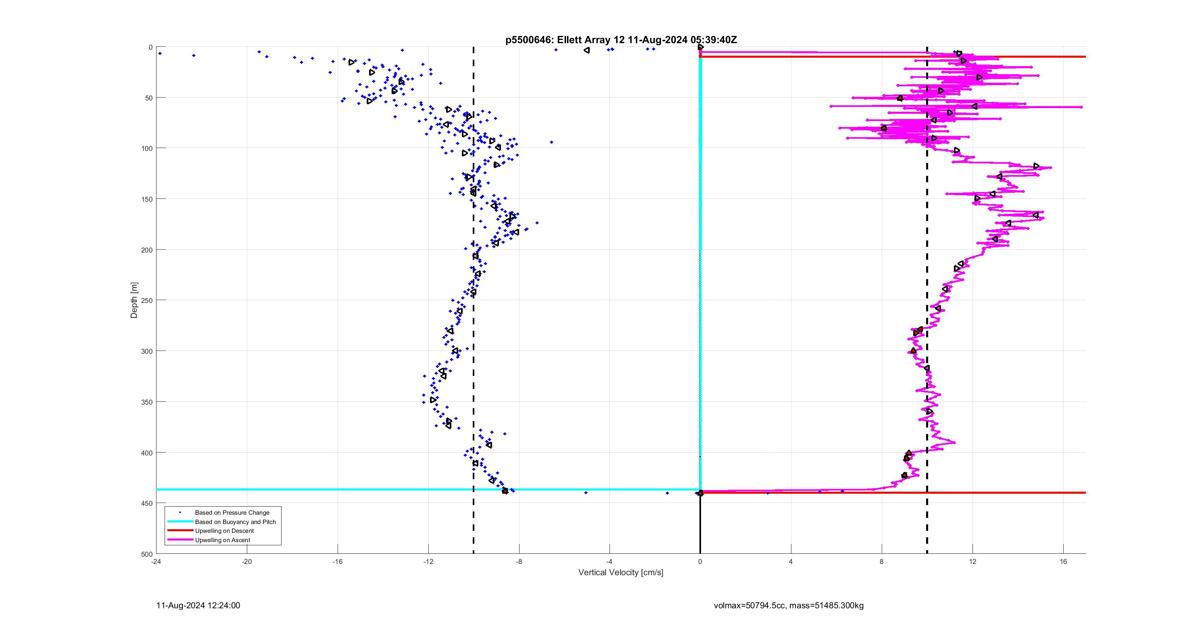
Task: Select legend entry "Based on Pressure Change"
Action: tap(232, 513)
